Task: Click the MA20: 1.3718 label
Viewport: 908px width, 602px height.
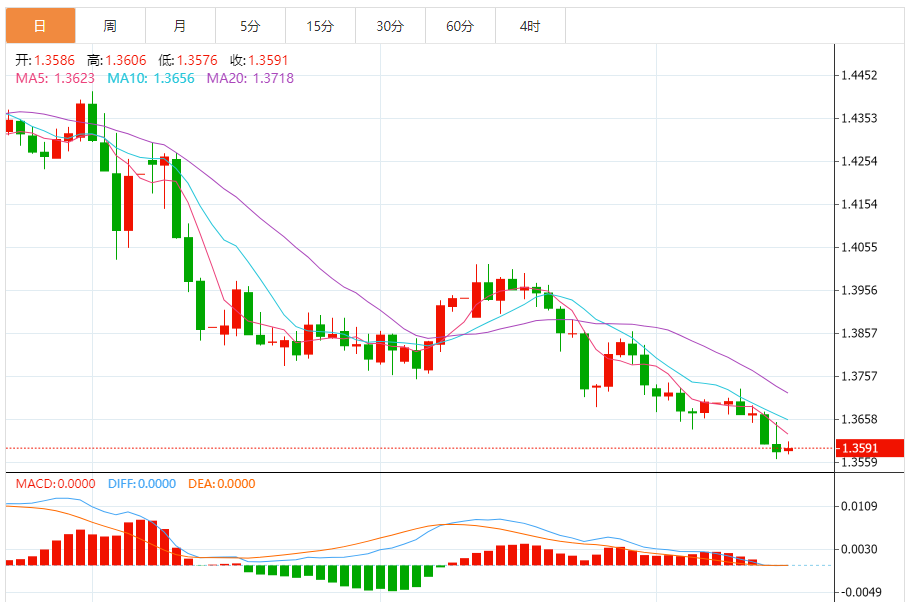Action: coord(250,78)
